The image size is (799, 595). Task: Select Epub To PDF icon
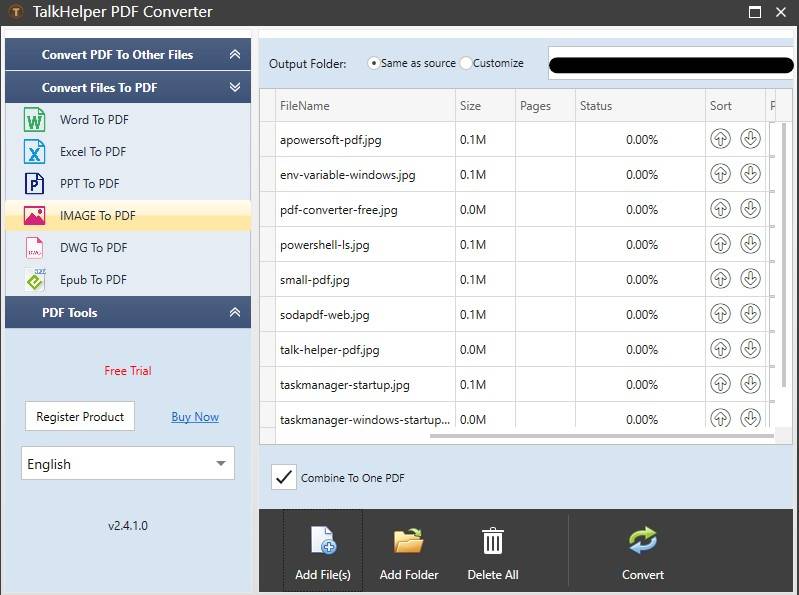tap(35, 280)
